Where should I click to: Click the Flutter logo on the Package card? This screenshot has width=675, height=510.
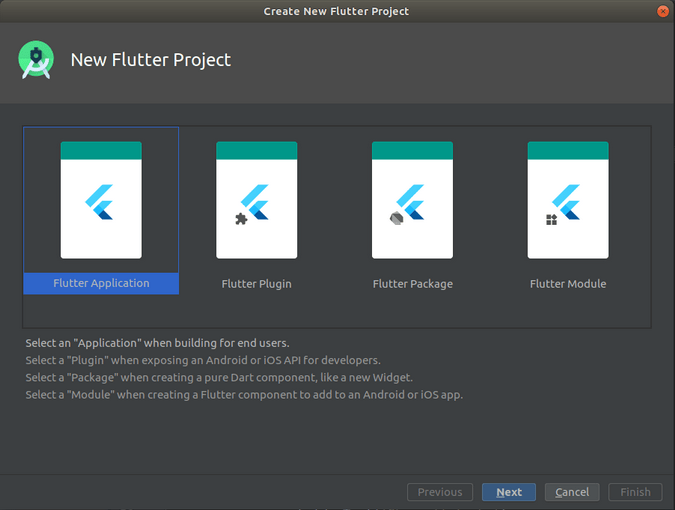(413, 201)
